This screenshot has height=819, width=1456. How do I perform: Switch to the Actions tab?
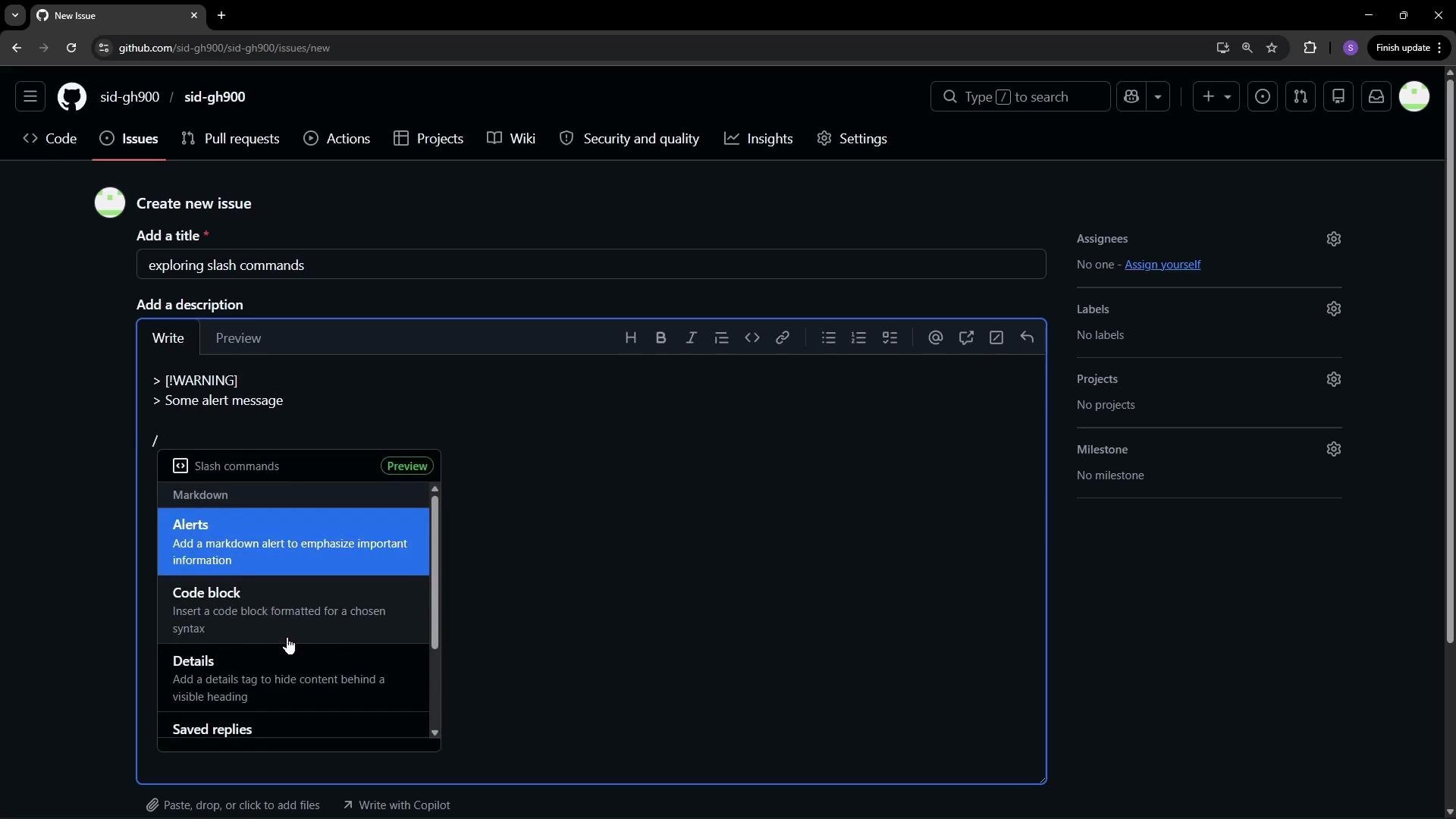coord(337,139)
